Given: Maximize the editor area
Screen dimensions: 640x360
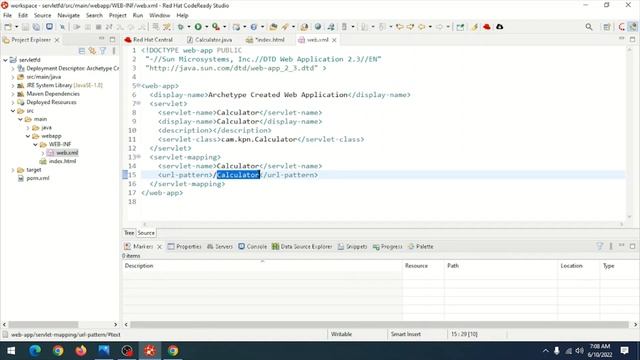Looking at the screenshot, I should point(632,40).
